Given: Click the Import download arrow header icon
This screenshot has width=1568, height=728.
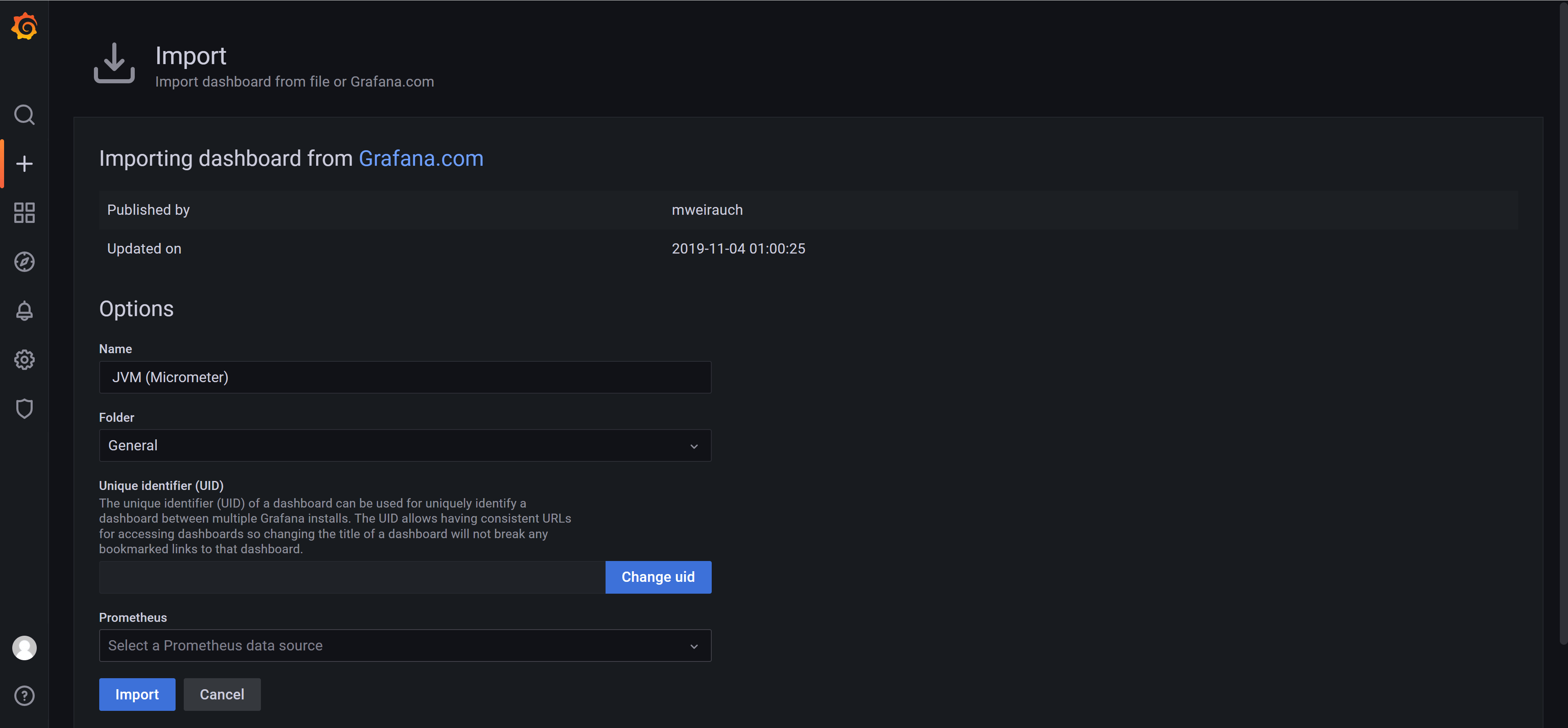Looking at the screenshot, I should 114,63.
